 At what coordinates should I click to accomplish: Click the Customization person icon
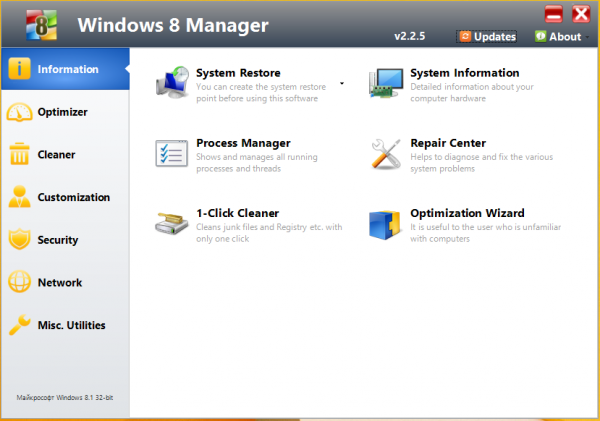coord(19,197)
